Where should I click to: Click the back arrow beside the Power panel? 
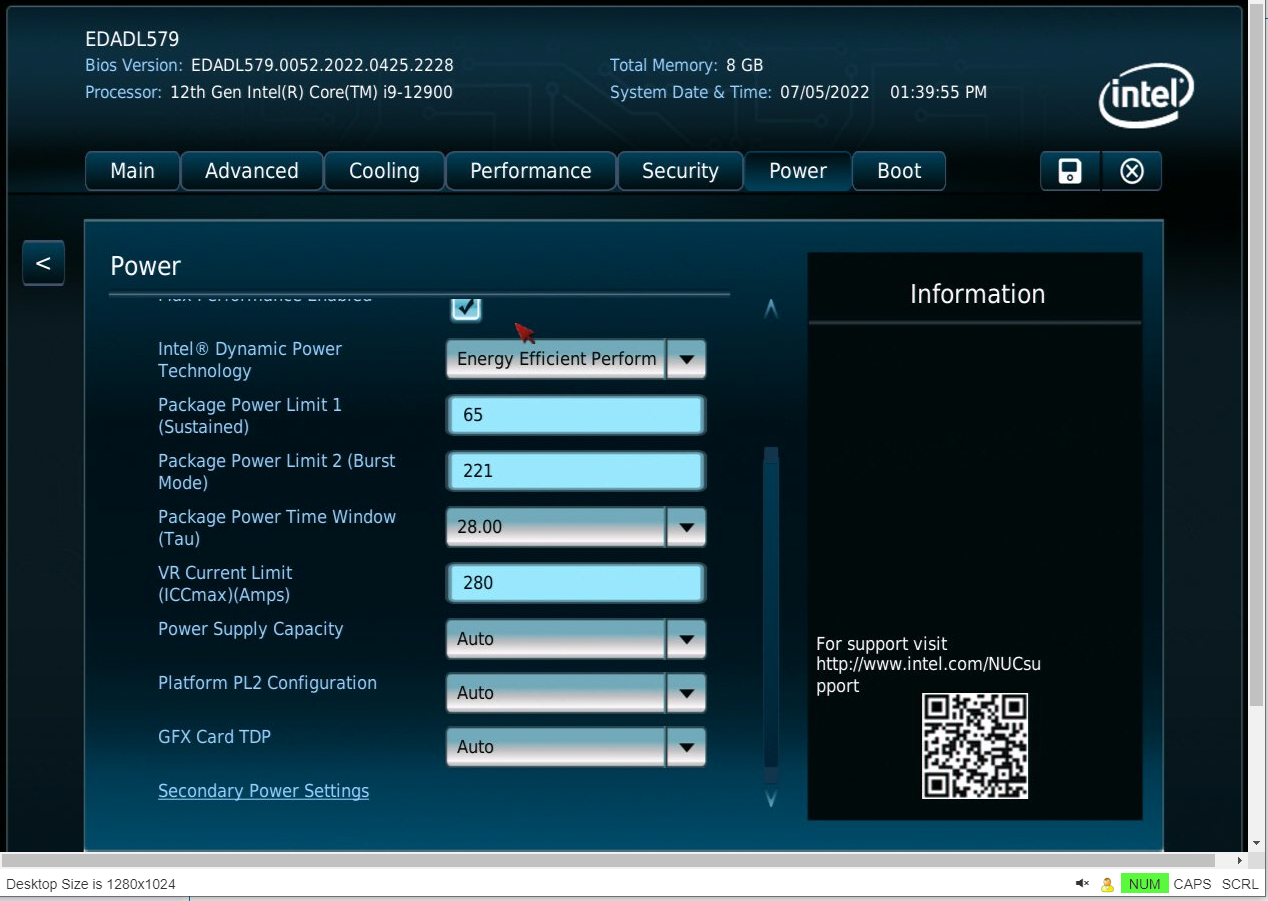point(43,262)
